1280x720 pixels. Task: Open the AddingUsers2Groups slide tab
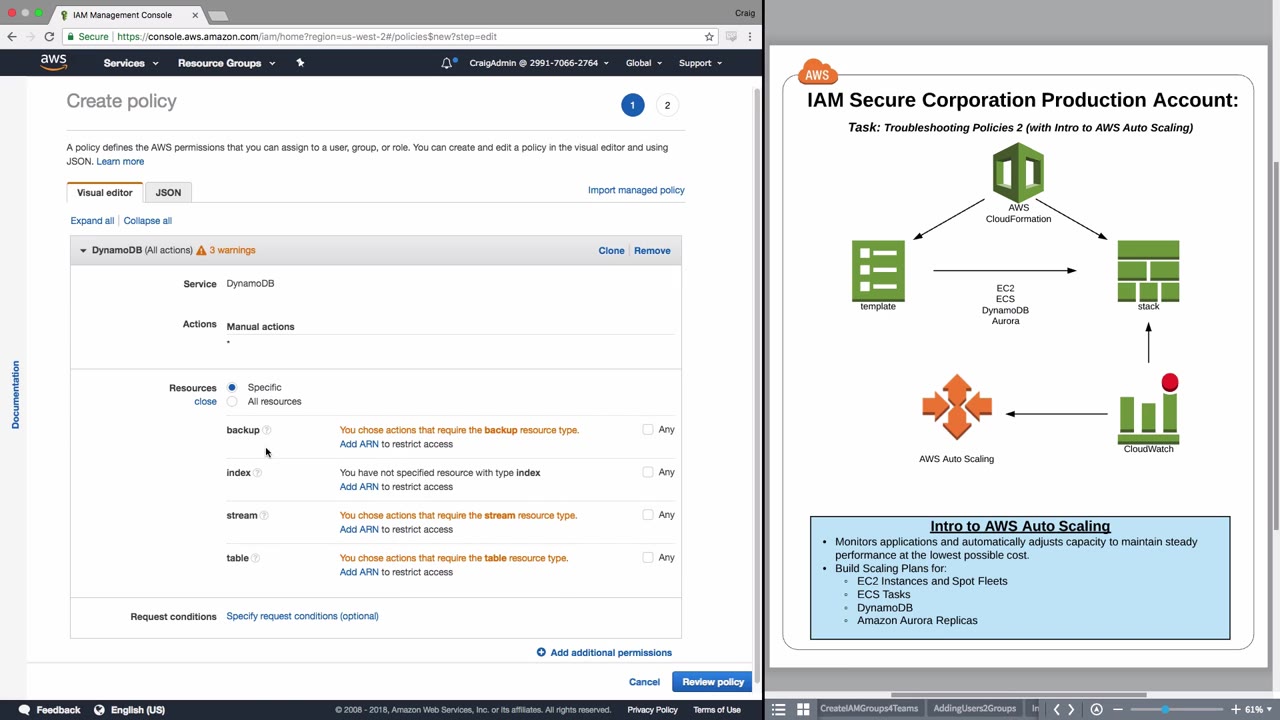click(975, 709)
